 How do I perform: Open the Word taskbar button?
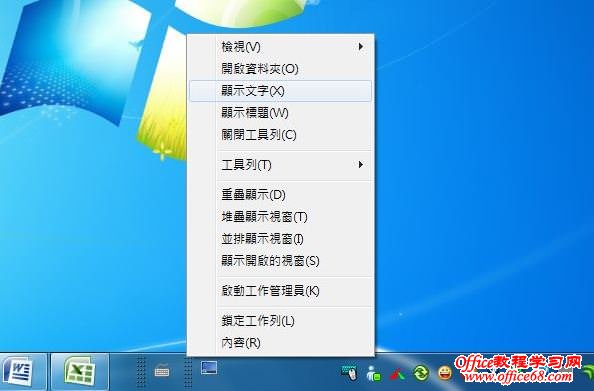pos(23,372)
